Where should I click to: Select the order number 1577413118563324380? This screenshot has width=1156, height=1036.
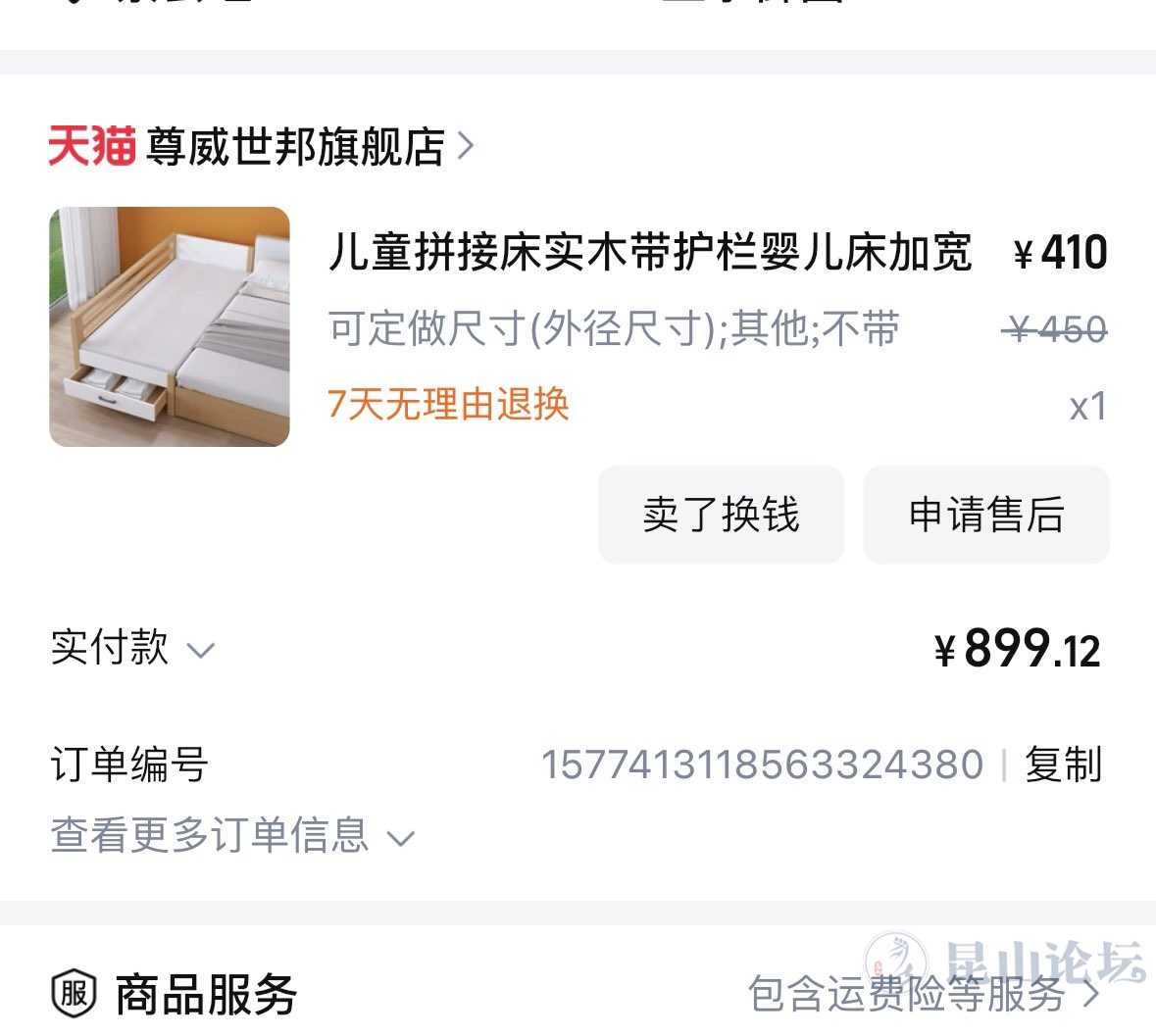coord(762,765)
